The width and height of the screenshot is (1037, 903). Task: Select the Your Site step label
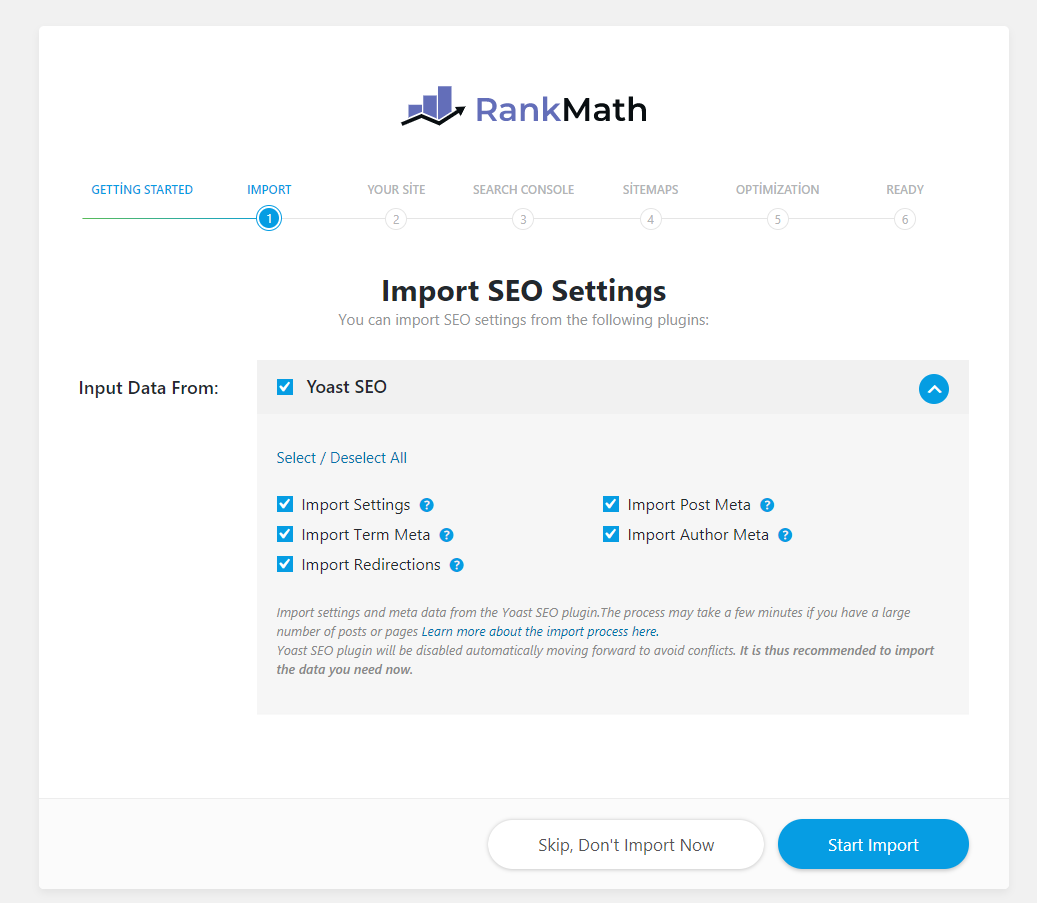(396, 190)
